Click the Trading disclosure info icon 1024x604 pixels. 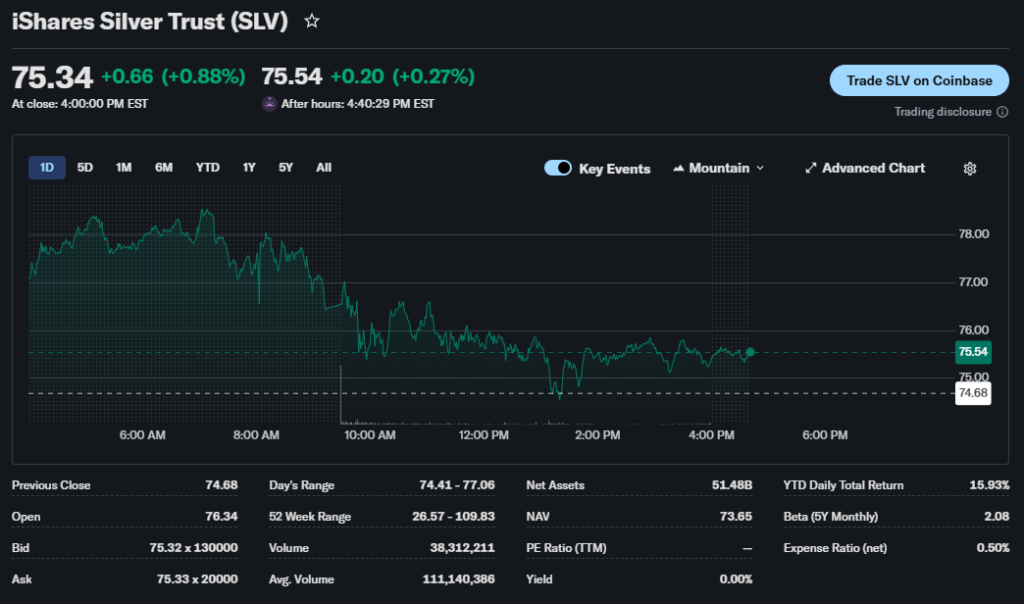pos(1003,112)
